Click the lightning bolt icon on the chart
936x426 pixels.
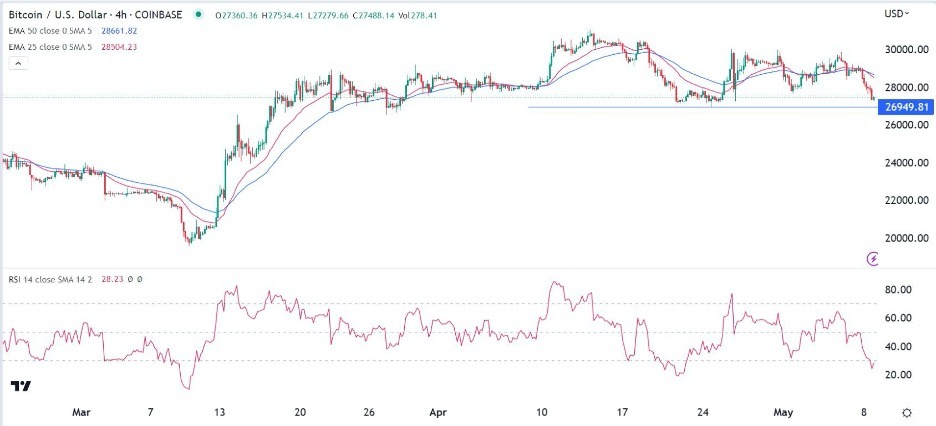click(875, 258)
